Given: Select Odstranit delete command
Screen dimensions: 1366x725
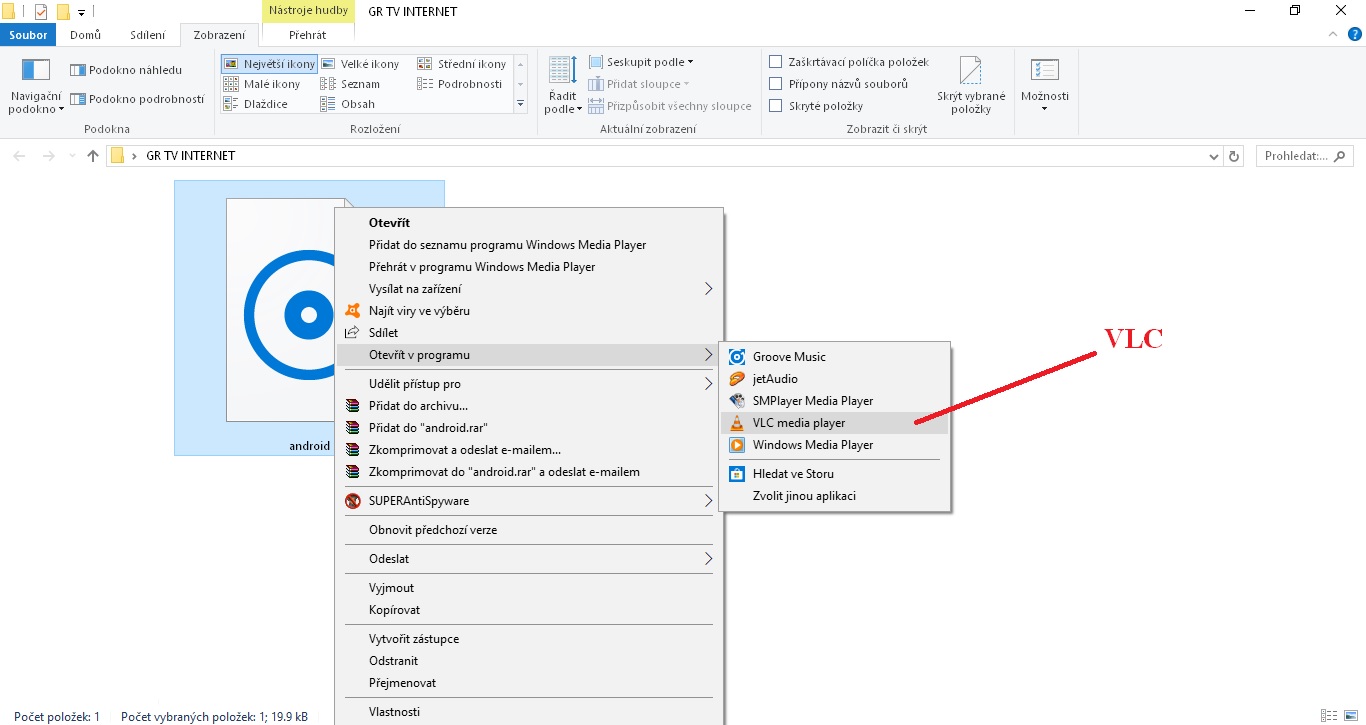Looking at the screenshot, I should pyautogui.click(x=528, y=661).
